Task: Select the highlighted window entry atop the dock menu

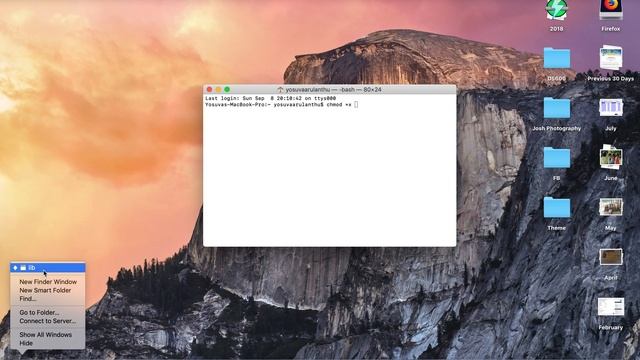Action: click(48, 268)
